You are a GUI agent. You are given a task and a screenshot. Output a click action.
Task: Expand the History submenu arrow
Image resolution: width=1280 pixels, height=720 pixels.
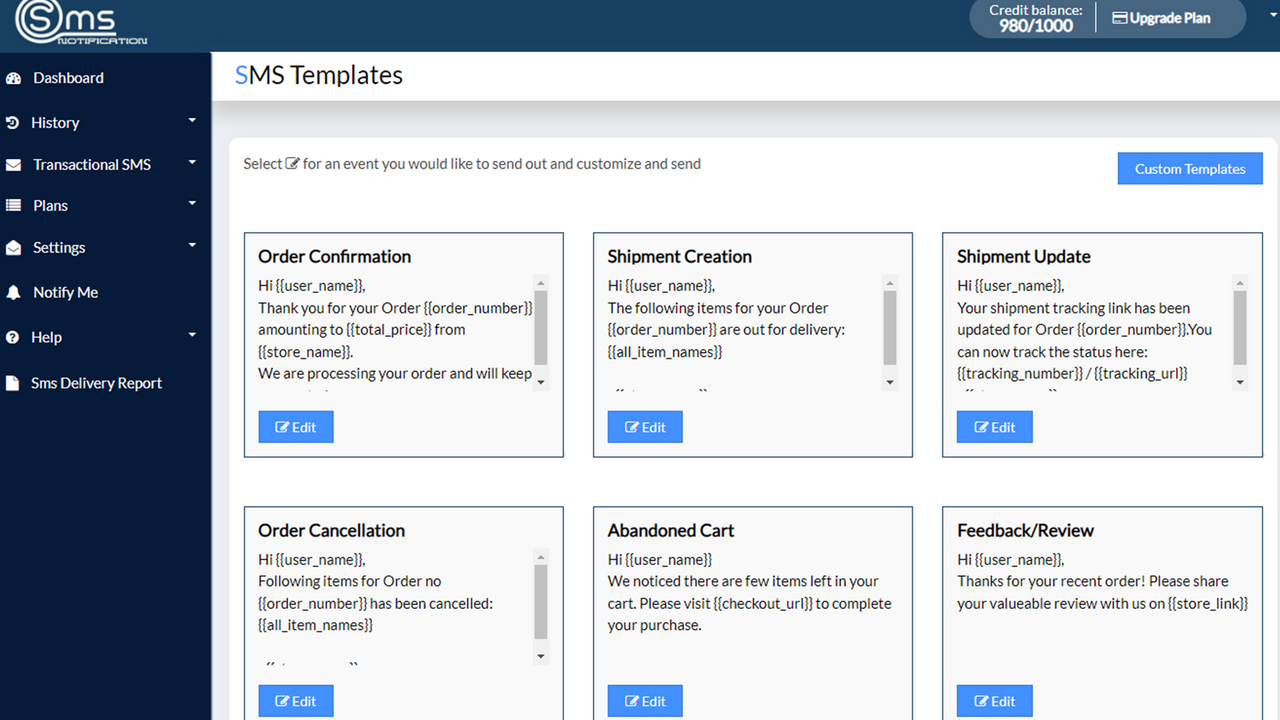192,121
